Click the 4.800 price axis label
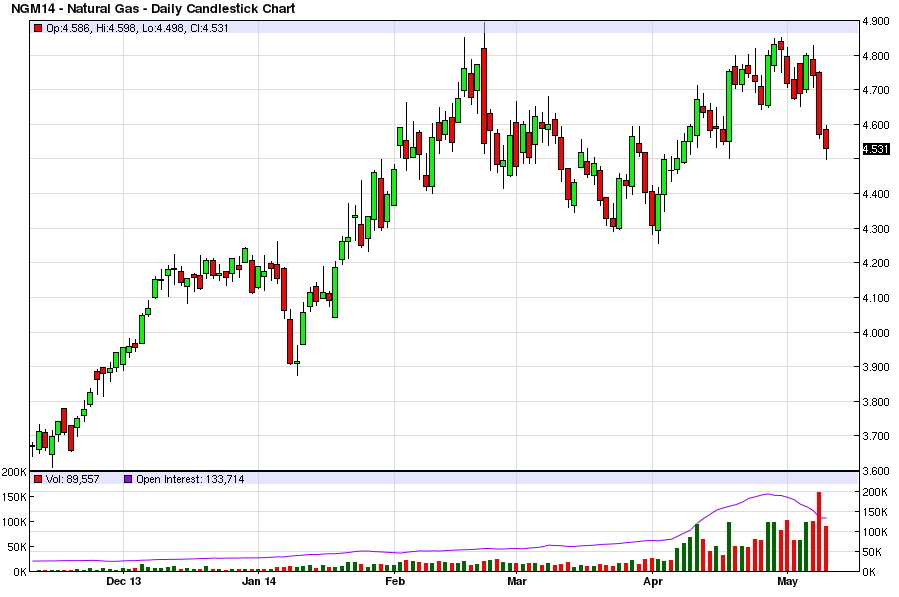 875,56
